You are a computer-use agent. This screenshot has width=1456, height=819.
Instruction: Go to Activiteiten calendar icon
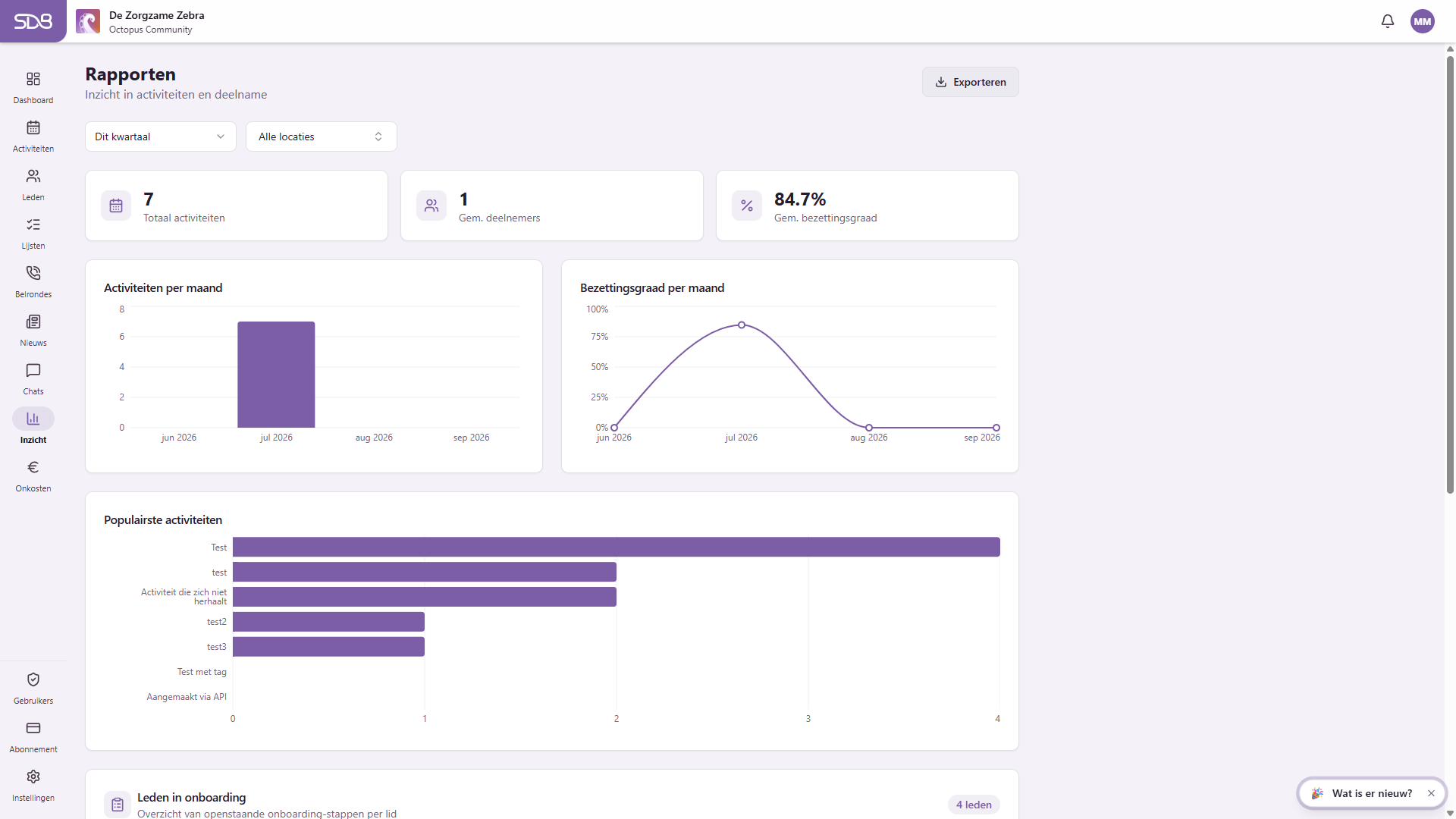[x=33, y=127]
